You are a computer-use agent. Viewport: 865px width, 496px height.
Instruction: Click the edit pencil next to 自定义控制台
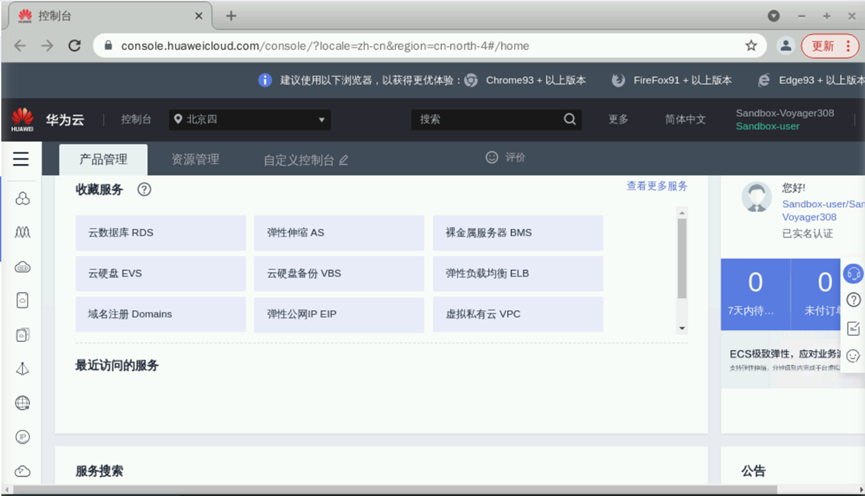pos(344,160)
